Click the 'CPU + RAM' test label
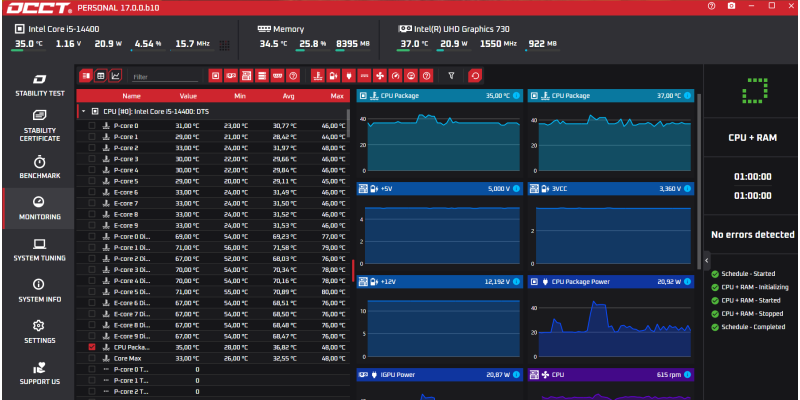Viewport: 800px width, 400px height. click(752, 138)
